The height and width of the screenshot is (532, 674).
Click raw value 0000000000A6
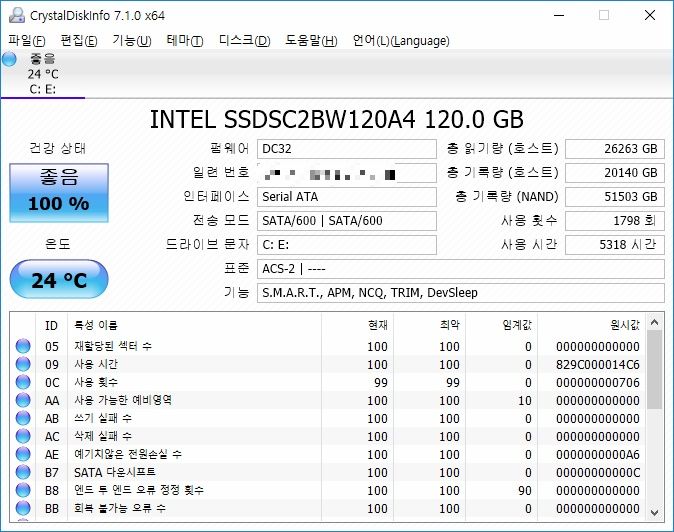(x=598, y=455)
